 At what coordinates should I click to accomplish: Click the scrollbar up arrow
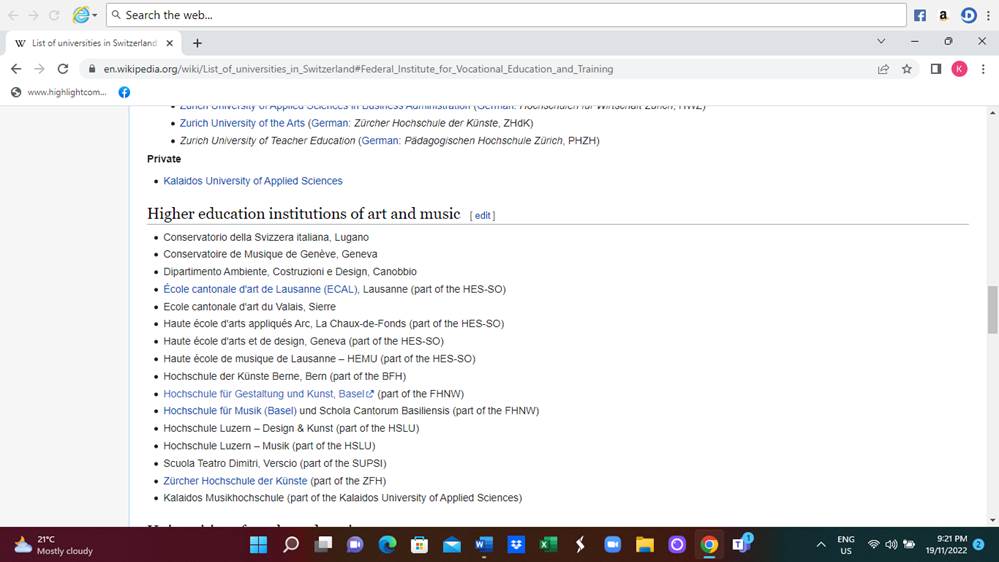tap(992, 113)
